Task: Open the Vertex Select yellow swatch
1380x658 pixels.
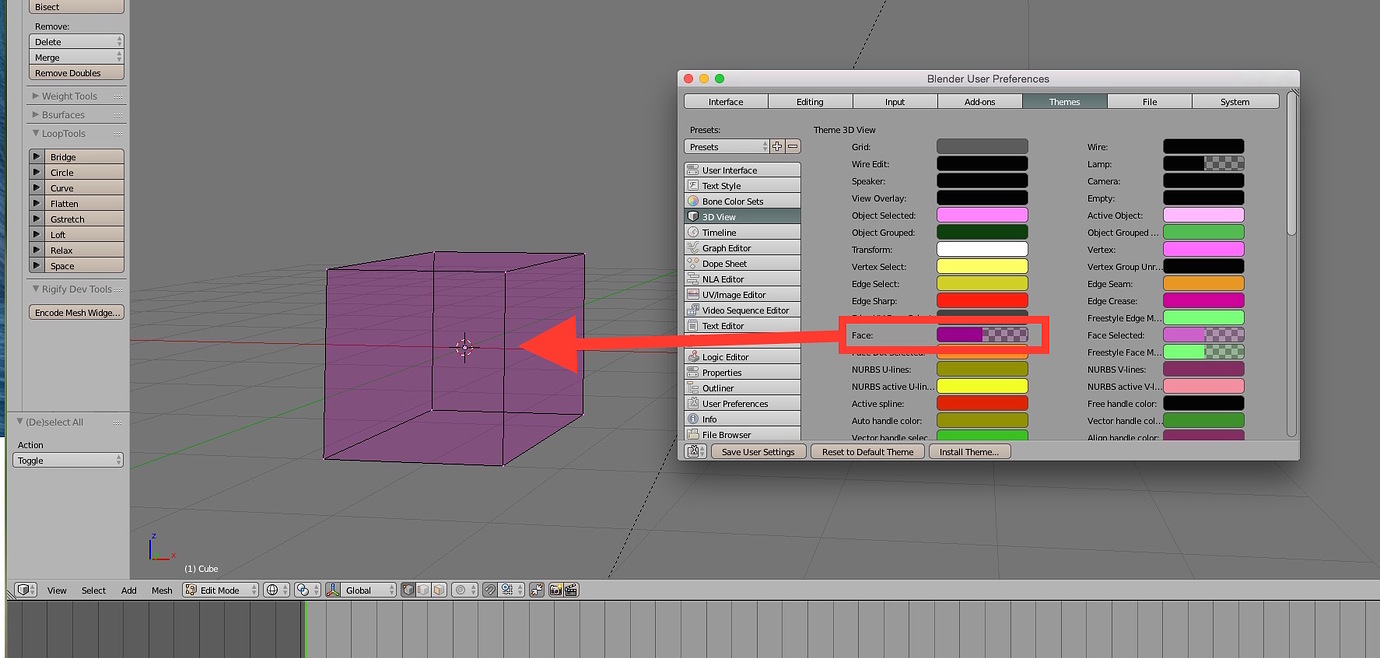Action: [982, 266]
